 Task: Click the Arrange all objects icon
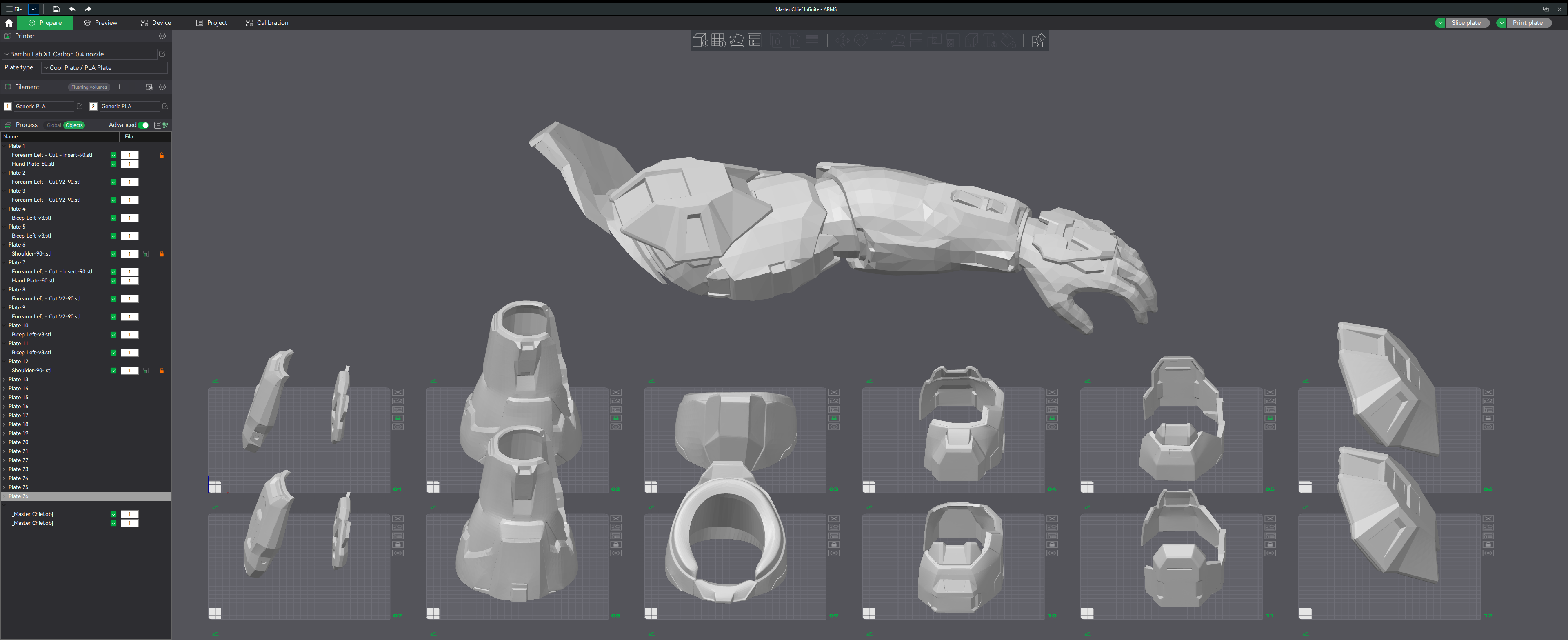[755, 40]
